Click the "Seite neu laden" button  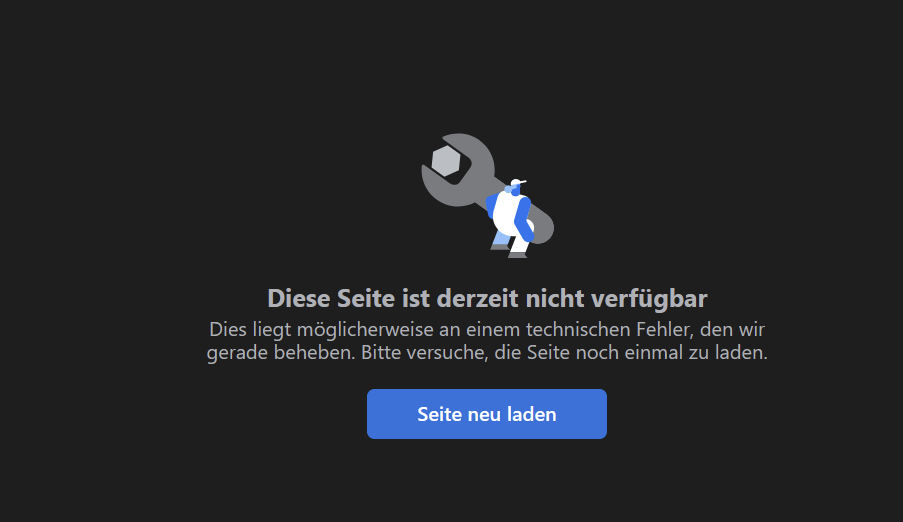point(487,414)
